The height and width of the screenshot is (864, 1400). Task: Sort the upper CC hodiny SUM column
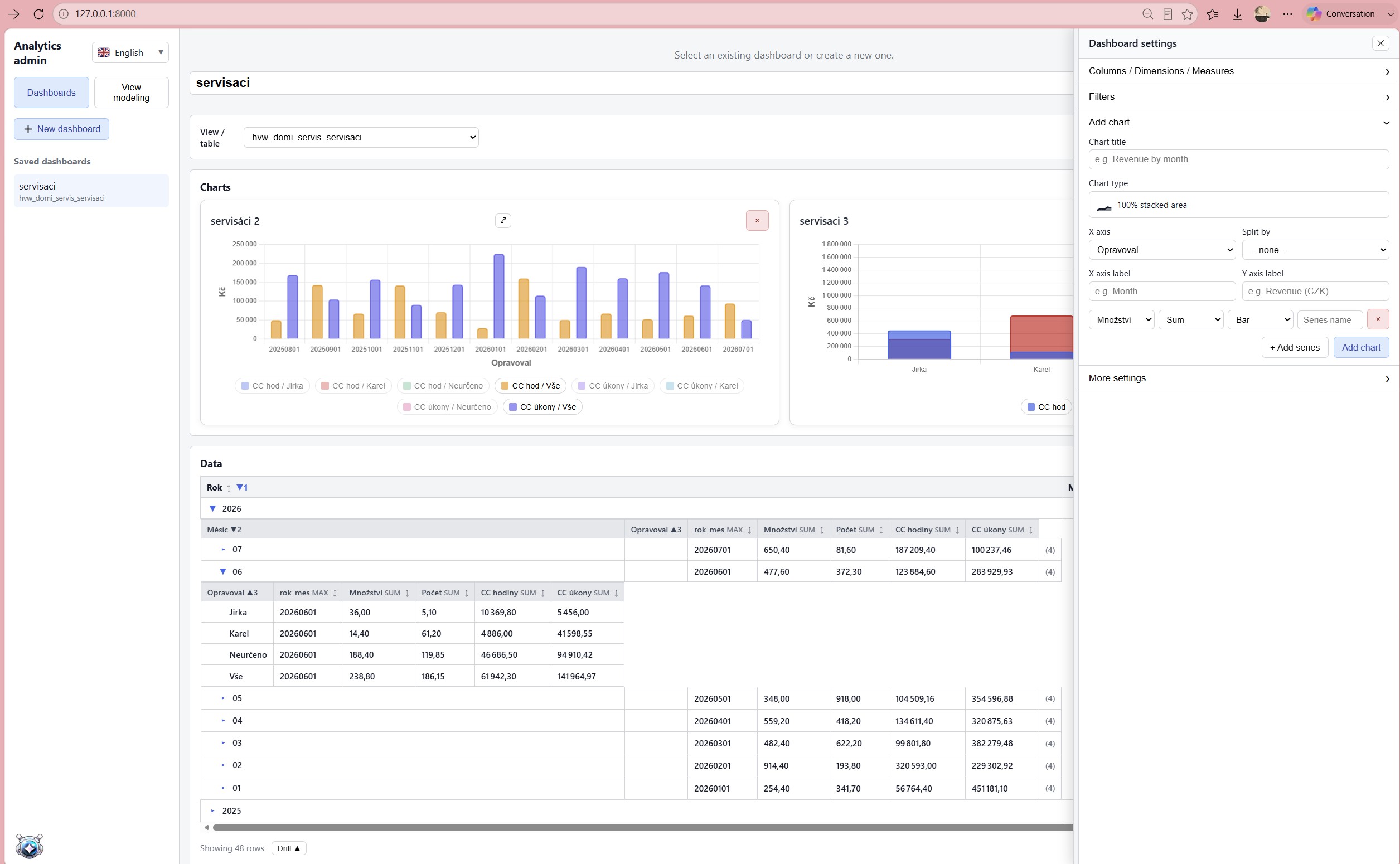click(x=957, y=530)
